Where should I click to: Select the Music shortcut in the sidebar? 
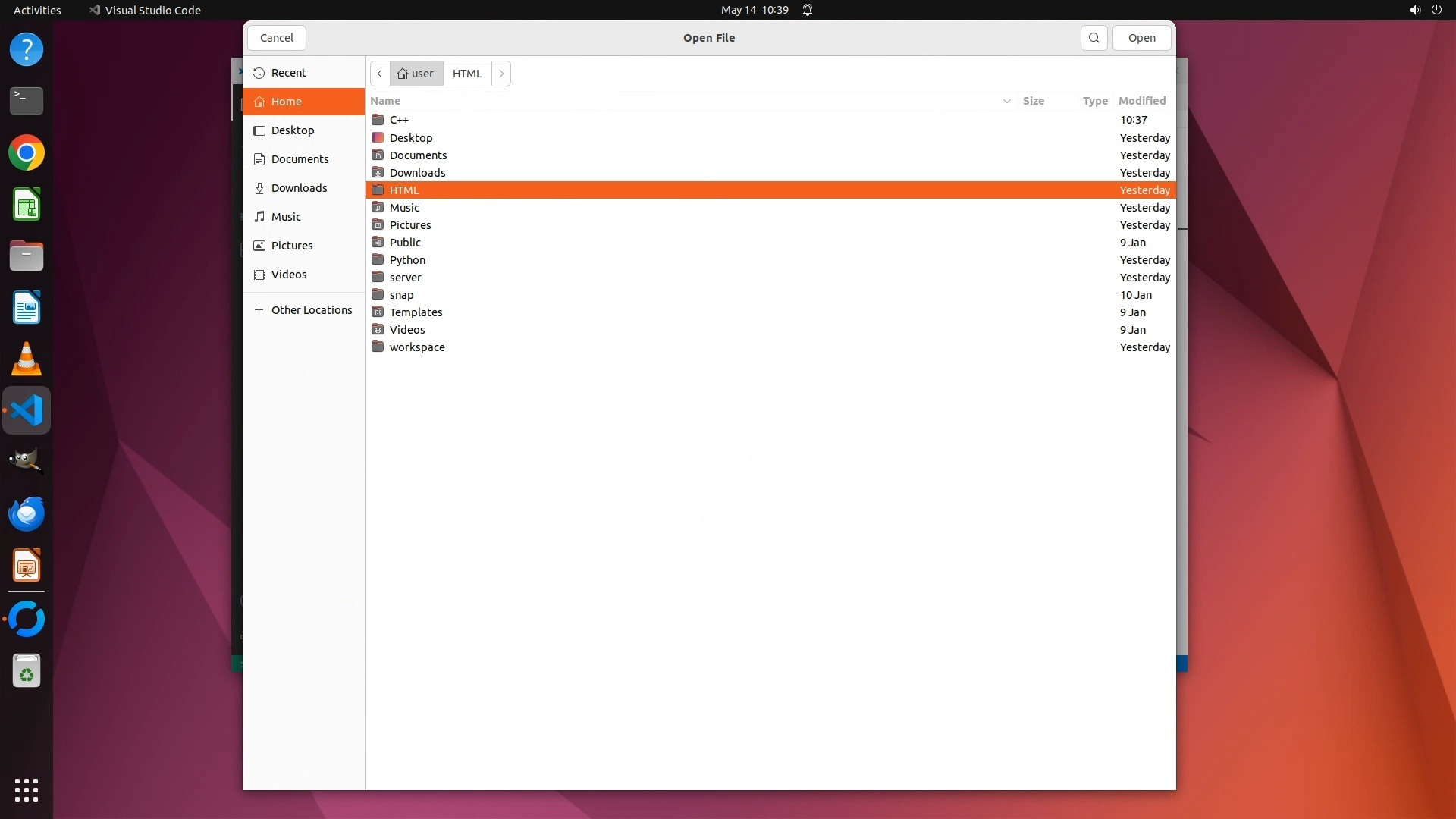(286, 217)
